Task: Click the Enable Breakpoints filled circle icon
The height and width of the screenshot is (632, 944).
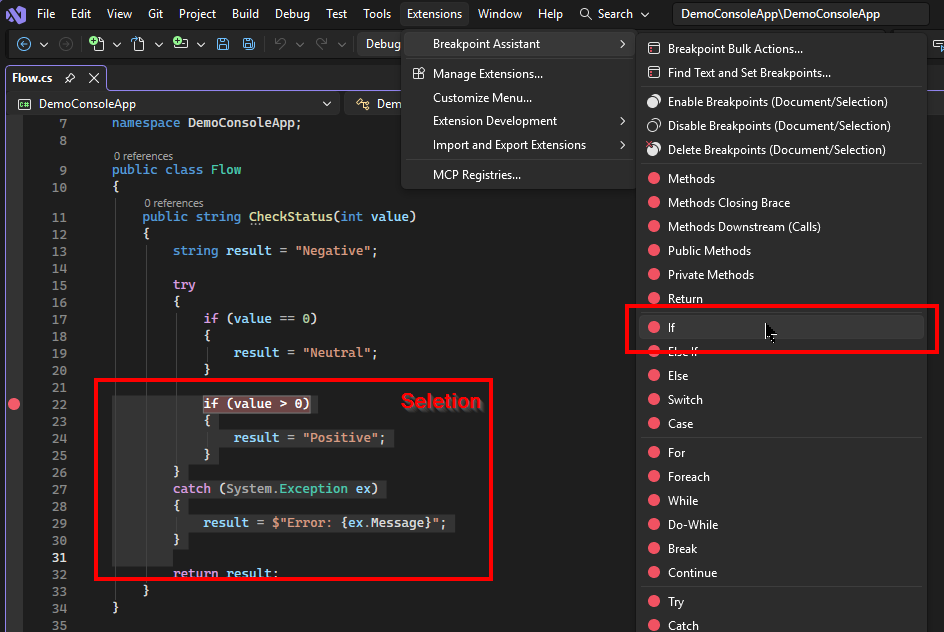Action: coord(654,102)
